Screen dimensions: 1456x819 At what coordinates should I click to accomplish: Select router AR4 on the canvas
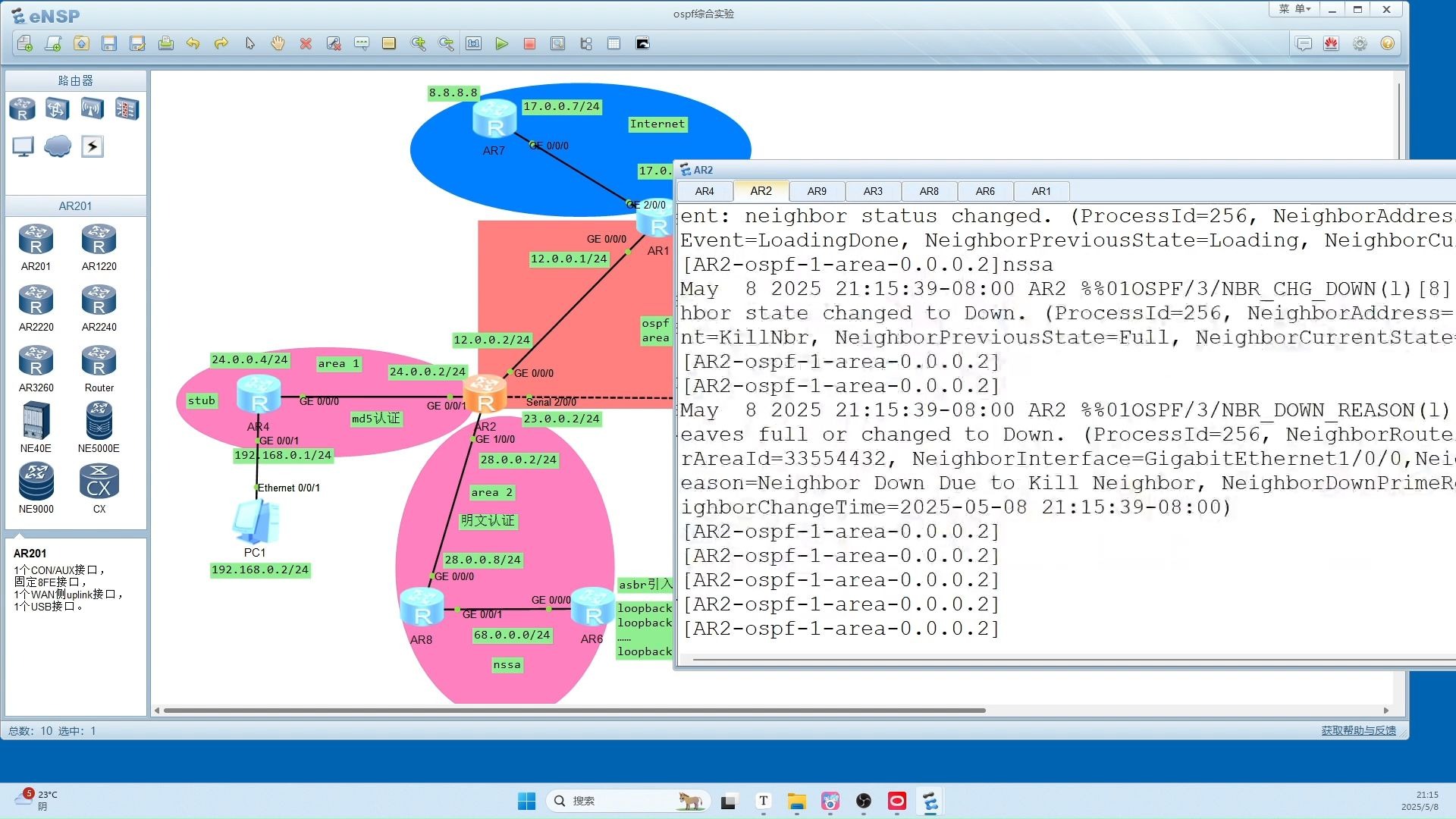259,395
